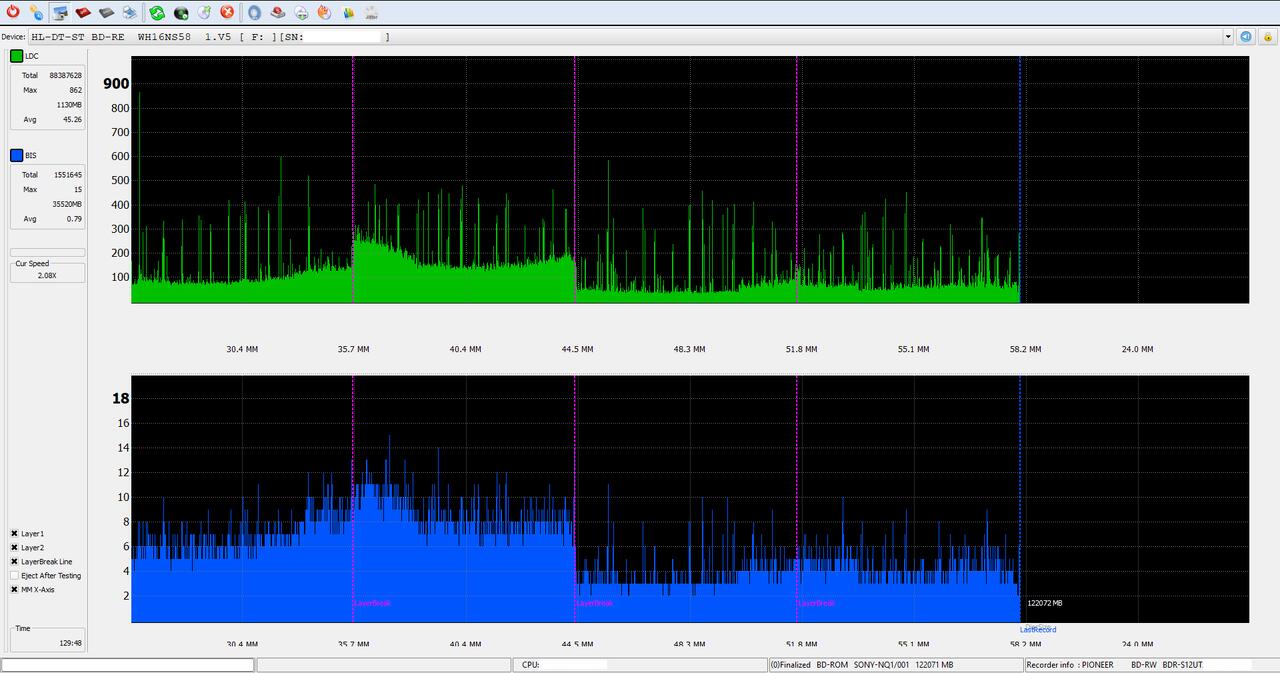Click the disc with drive tray icon

pyautogui.click(x=301, y=12)
